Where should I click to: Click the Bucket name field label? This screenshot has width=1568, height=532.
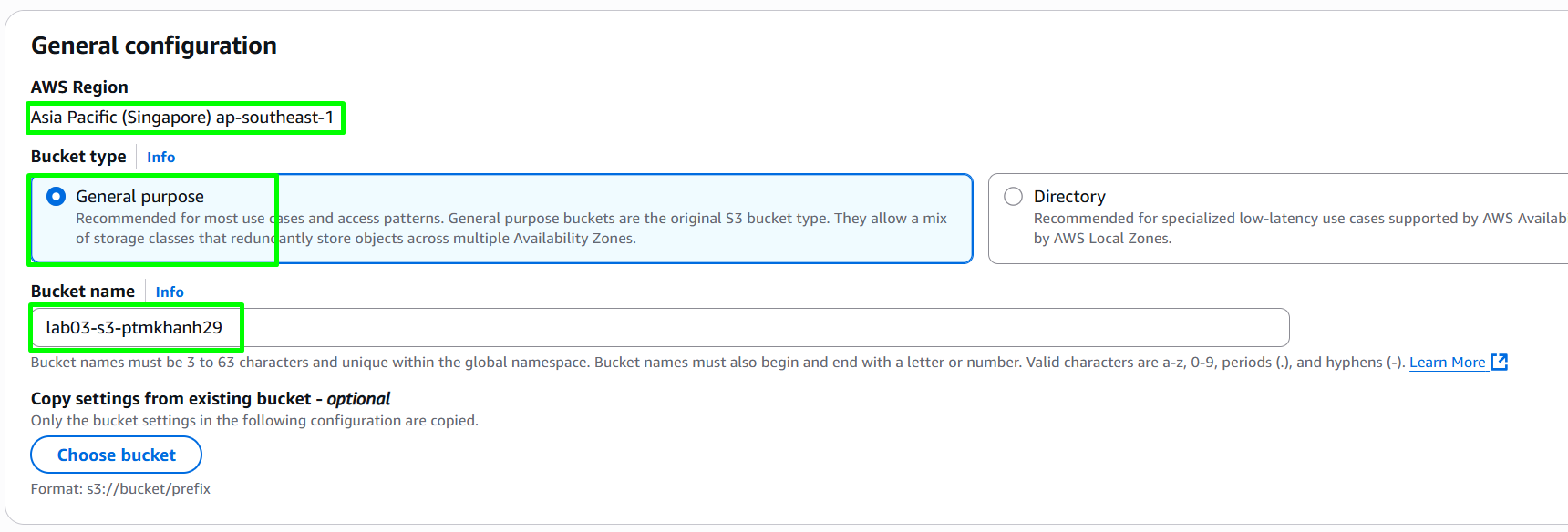coord(83,292)
